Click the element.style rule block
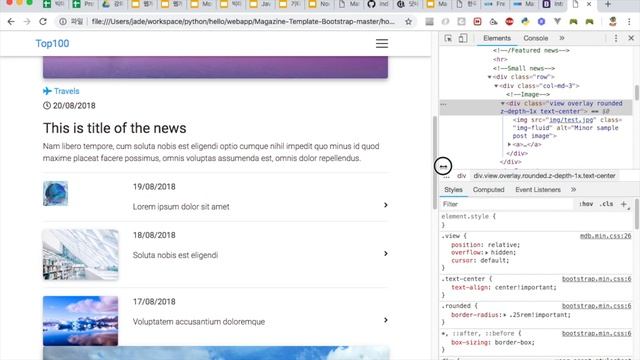The image size is (640, 360). [537, 220]
